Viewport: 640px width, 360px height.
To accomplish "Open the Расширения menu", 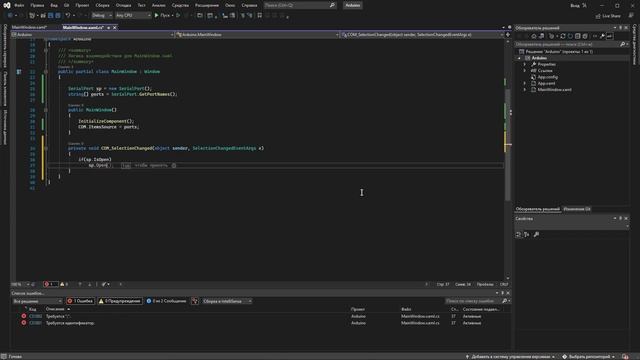I will click(207, 5).
